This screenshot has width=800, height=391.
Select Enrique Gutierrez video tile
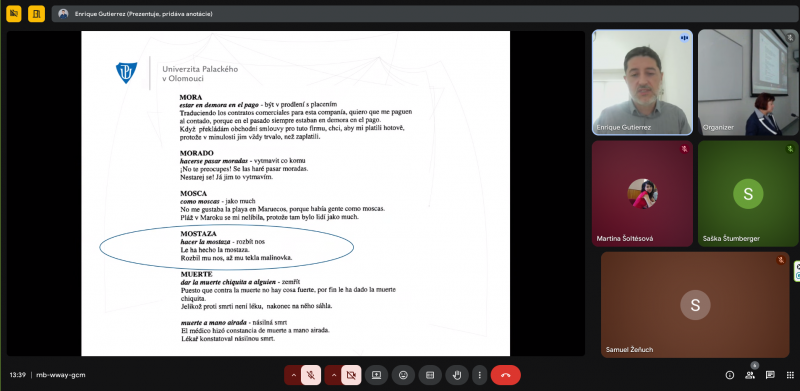pos(642,82)
